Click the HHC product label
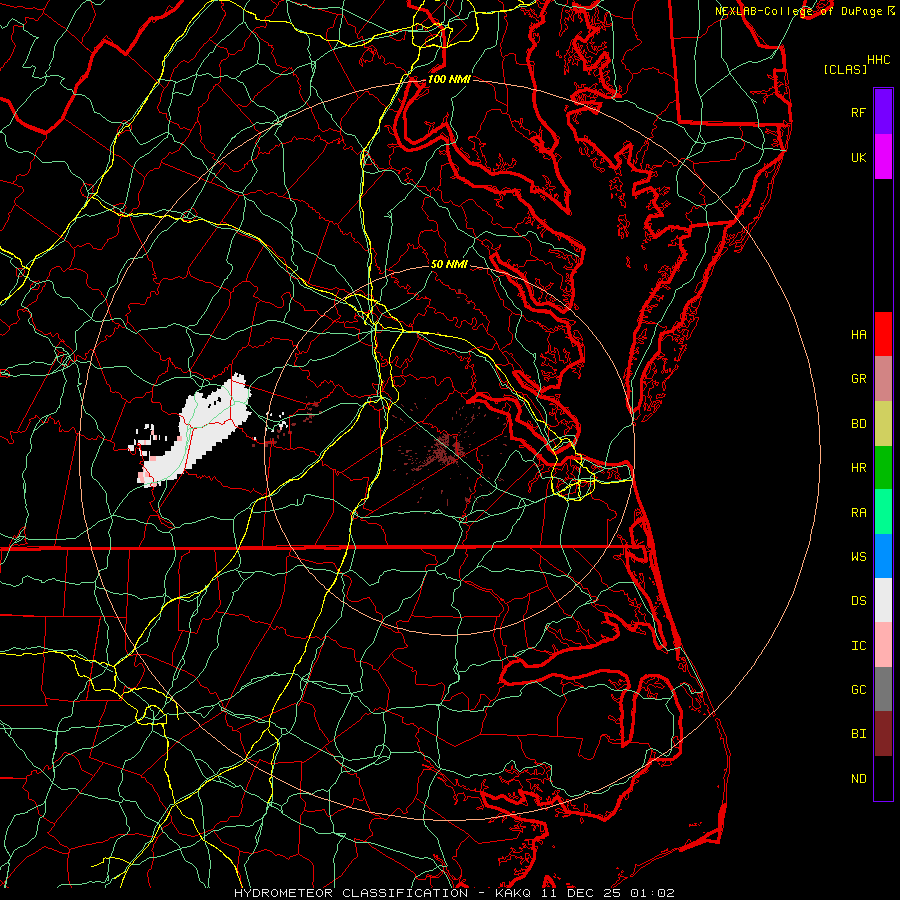900x900 pixels. [x=878, y=60]
